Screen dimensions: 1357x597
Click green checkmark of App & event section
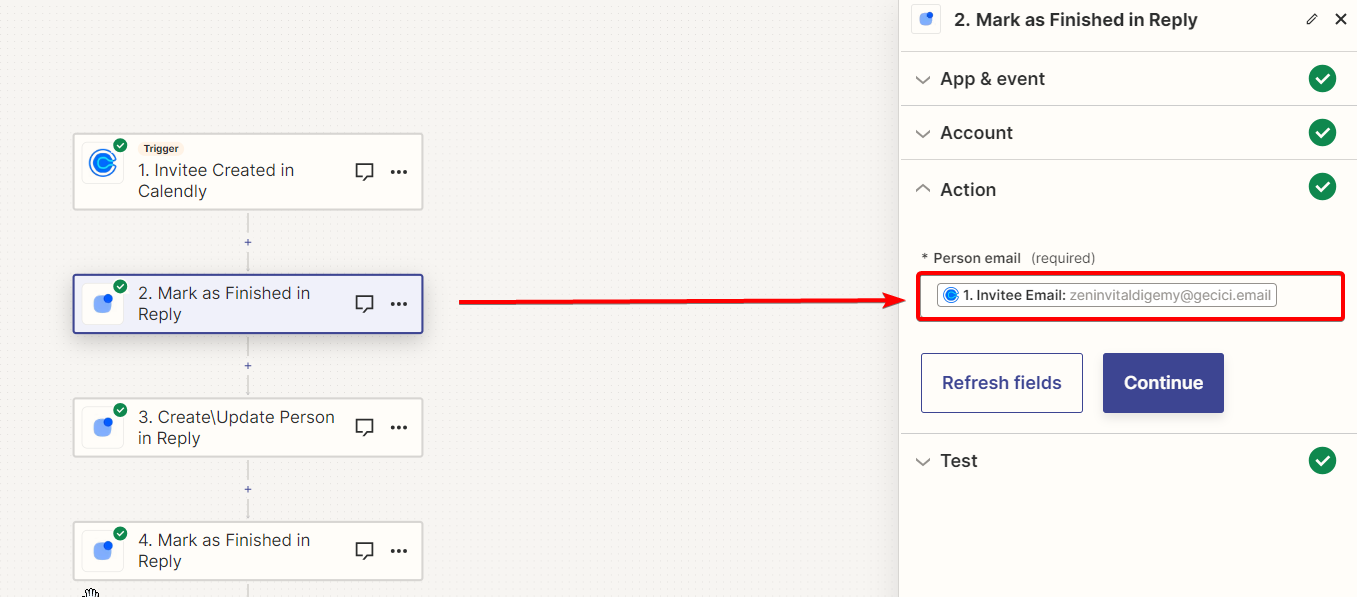tap(1322, 78)
